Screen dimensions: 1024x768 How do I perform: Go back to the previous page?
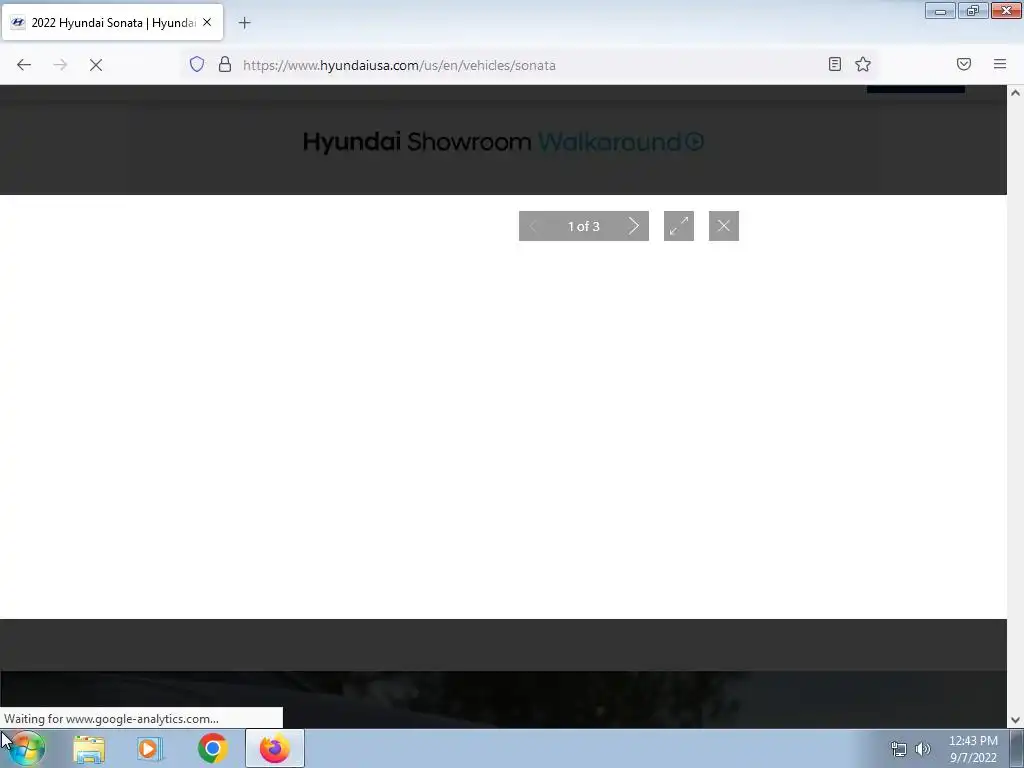[24, 65]
